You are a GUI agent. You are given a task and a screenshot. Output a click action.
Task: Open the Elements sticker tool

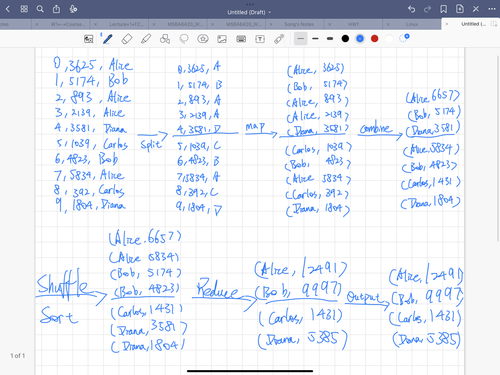(203, 39)
